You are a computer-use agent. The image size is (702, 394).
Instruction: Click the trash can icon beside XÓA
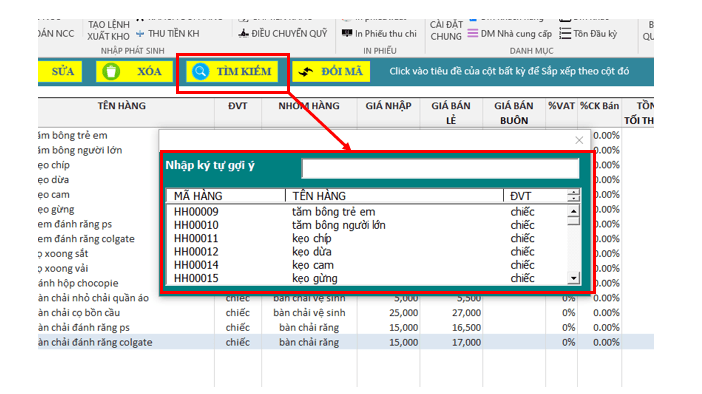pos(111,71)
